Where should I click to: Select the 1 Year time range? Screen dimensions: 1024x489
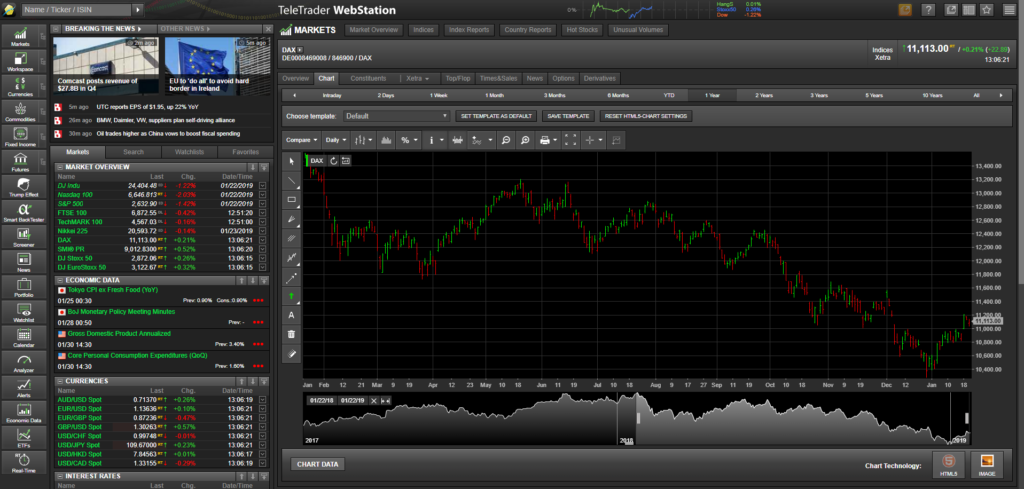point(712,95)
